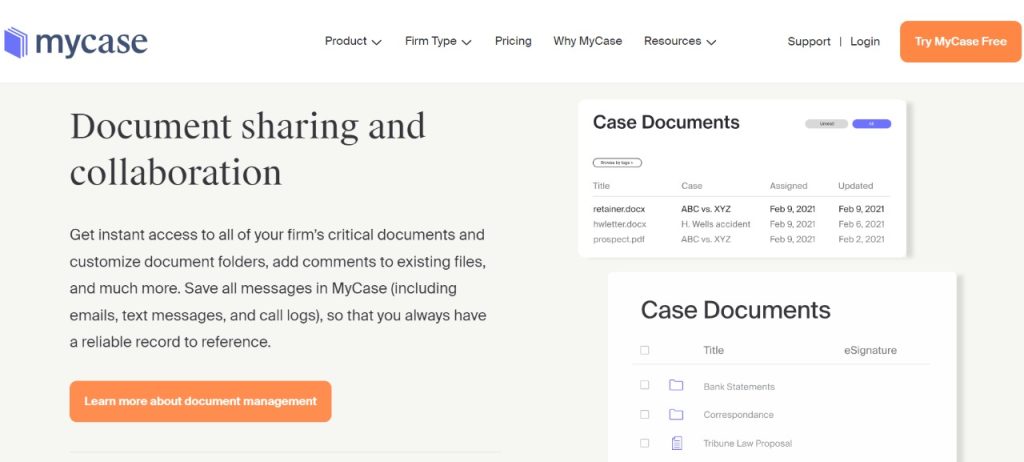Expand the Firm Type menu
The height and width of the screenshot is (462, 1024).
(438, 41)
